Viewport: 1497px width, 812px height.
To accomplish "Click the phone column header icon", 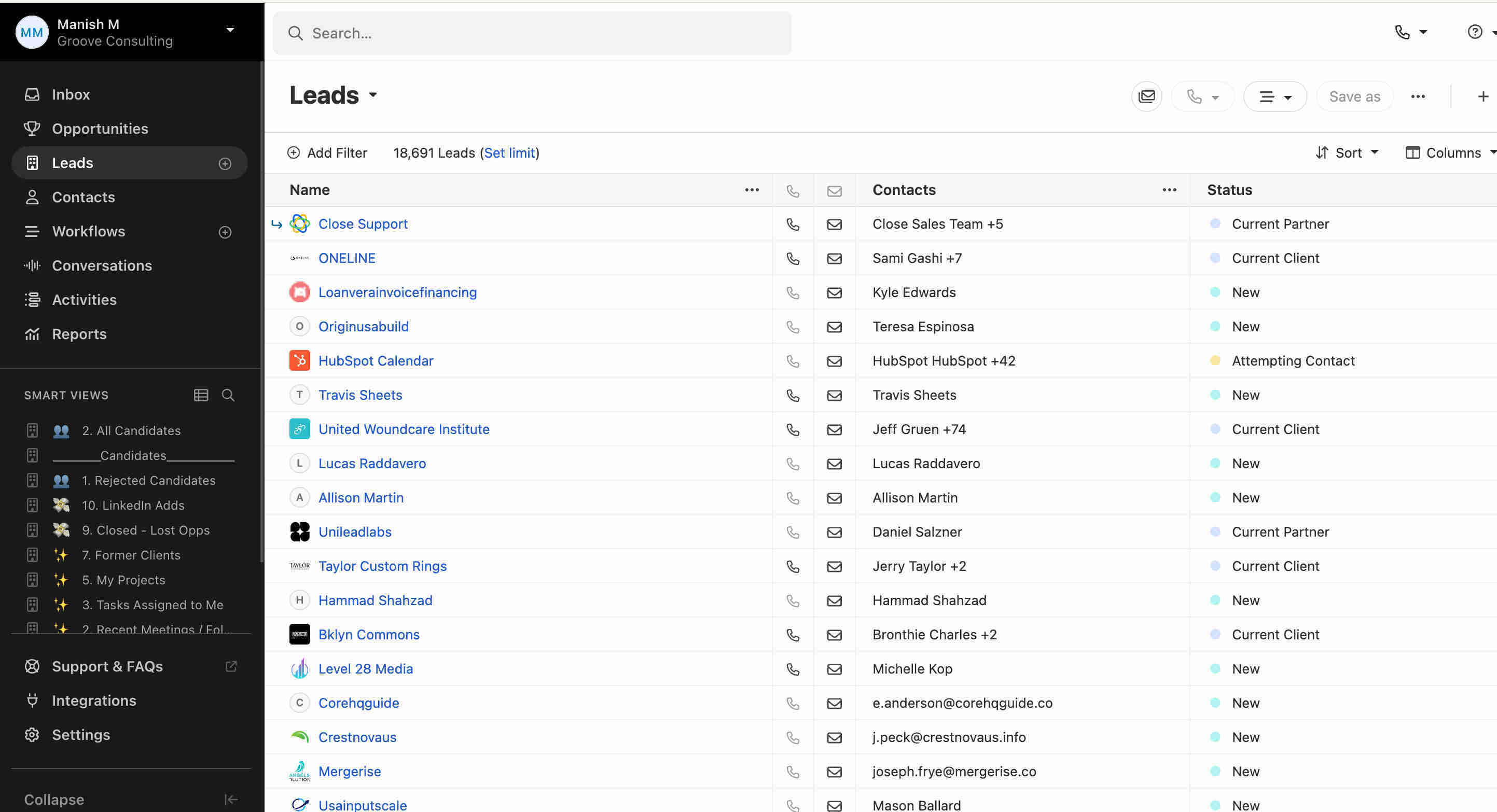I will [x=793, y=191].
